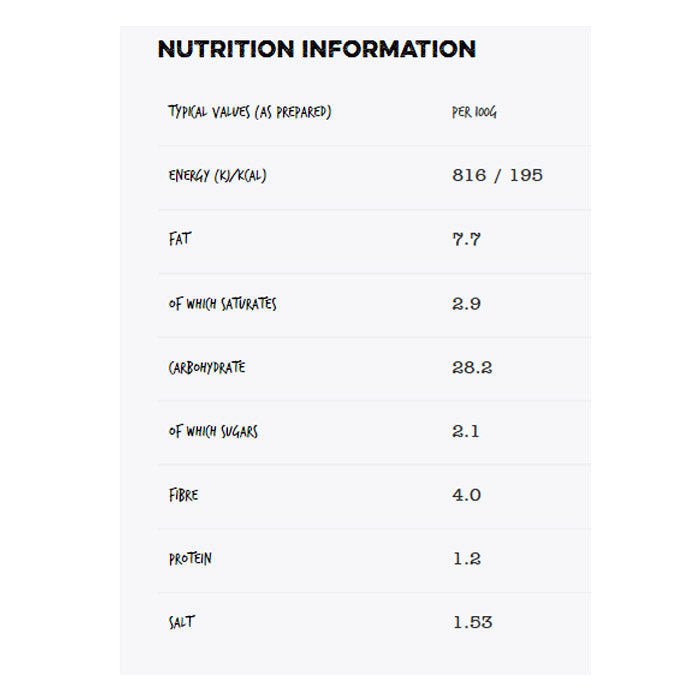Select the Of Which Sugars label
The image size is (700, 700).
[213, 431]
